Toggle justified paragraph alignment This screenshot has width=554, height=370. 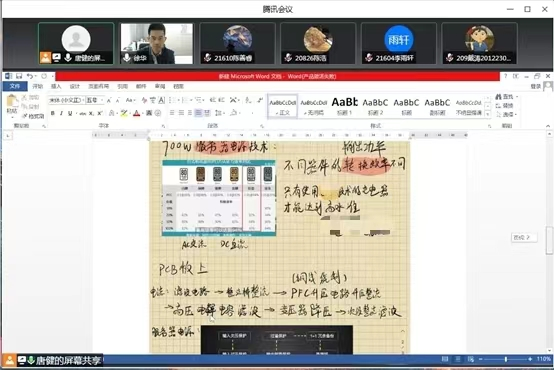[x=198, y=113]
